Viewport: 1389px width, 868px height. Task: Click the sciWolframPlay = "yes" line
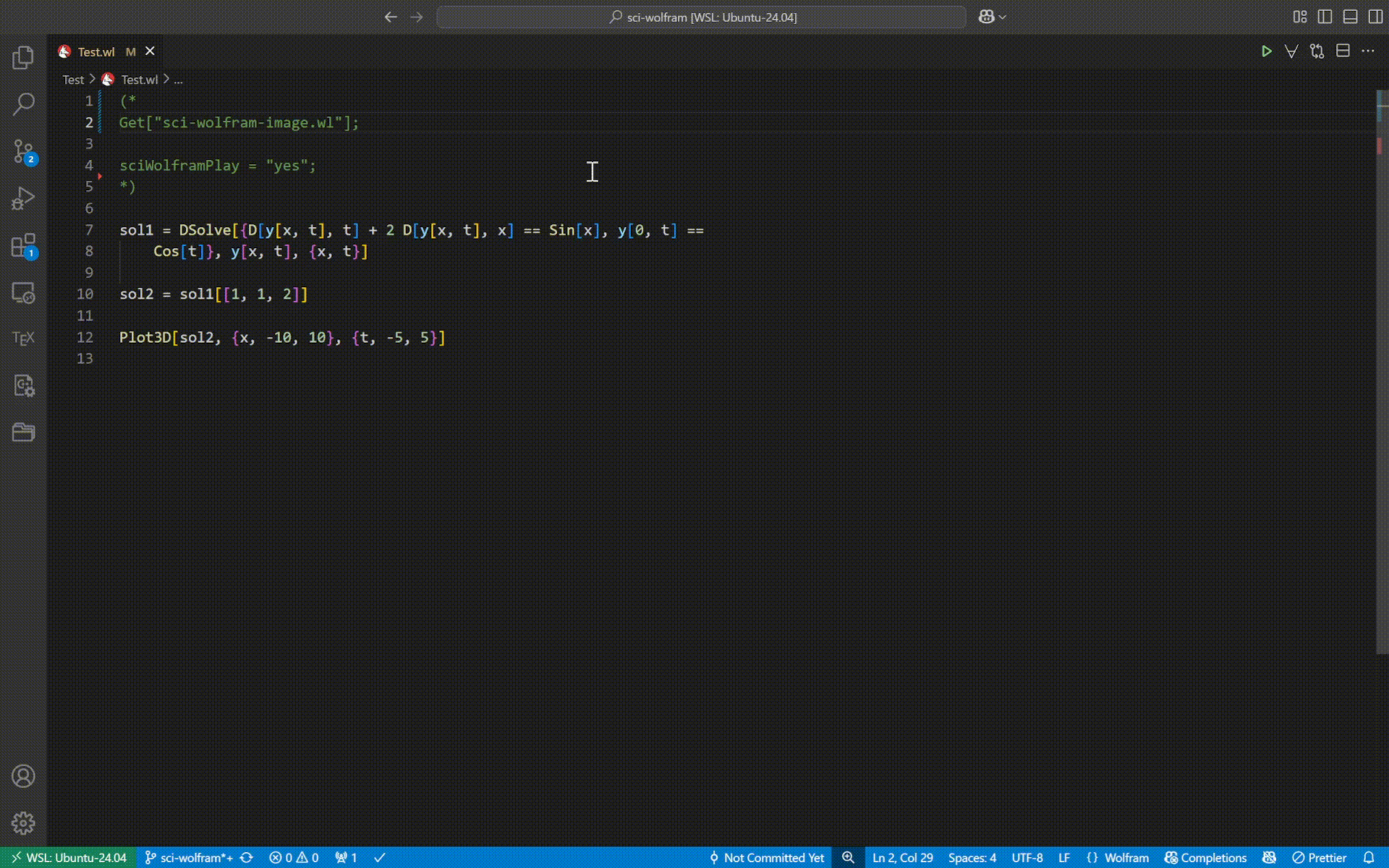point(218,166)
